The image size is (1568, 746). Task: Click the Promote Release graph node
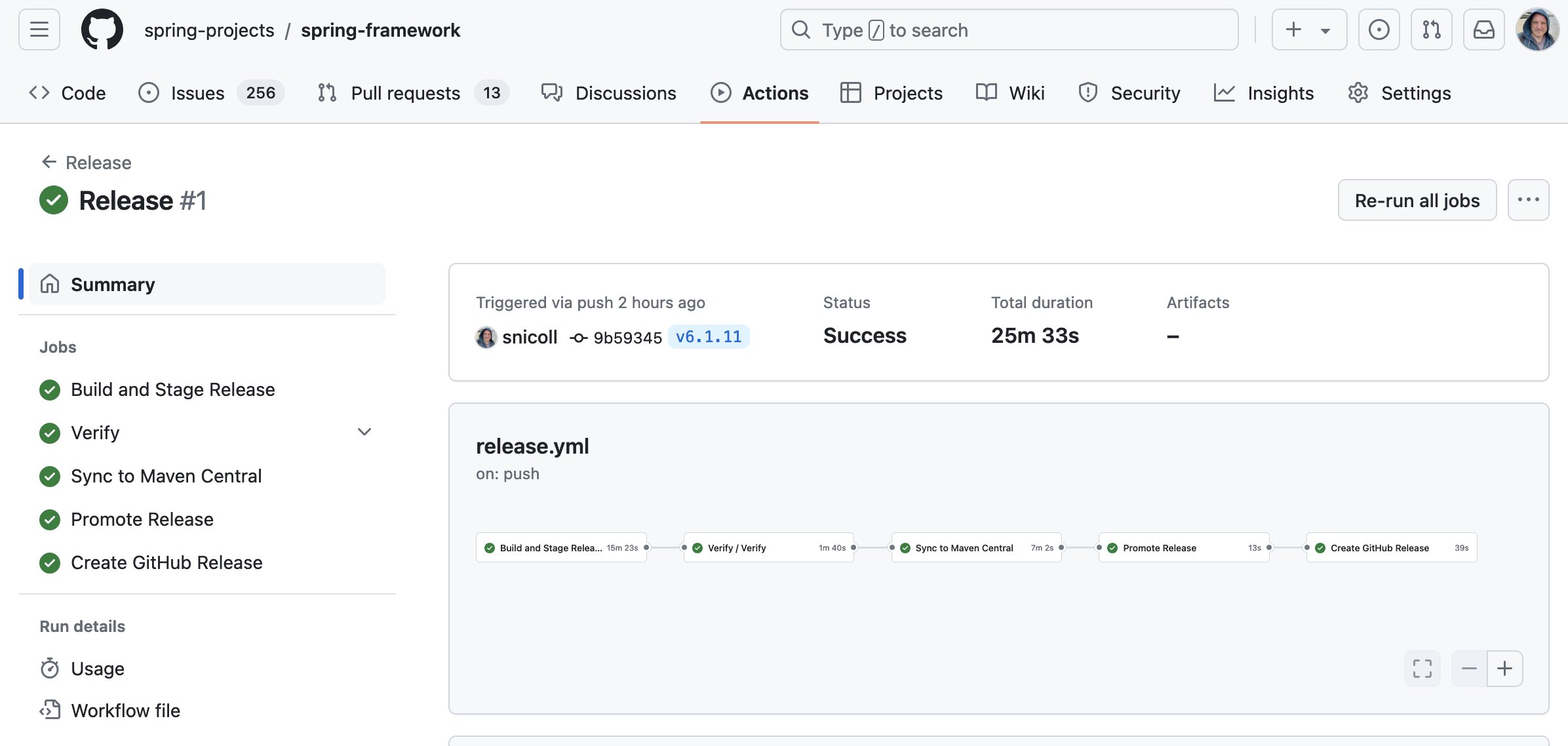click(x=1184, y=547)
